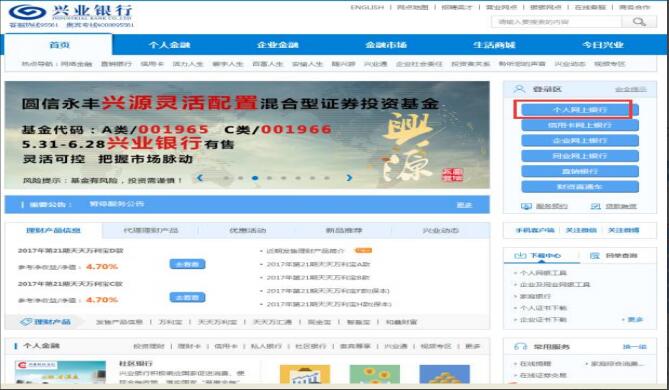
Task: Open the 手机客户端 link
Action: click(535, 230)
